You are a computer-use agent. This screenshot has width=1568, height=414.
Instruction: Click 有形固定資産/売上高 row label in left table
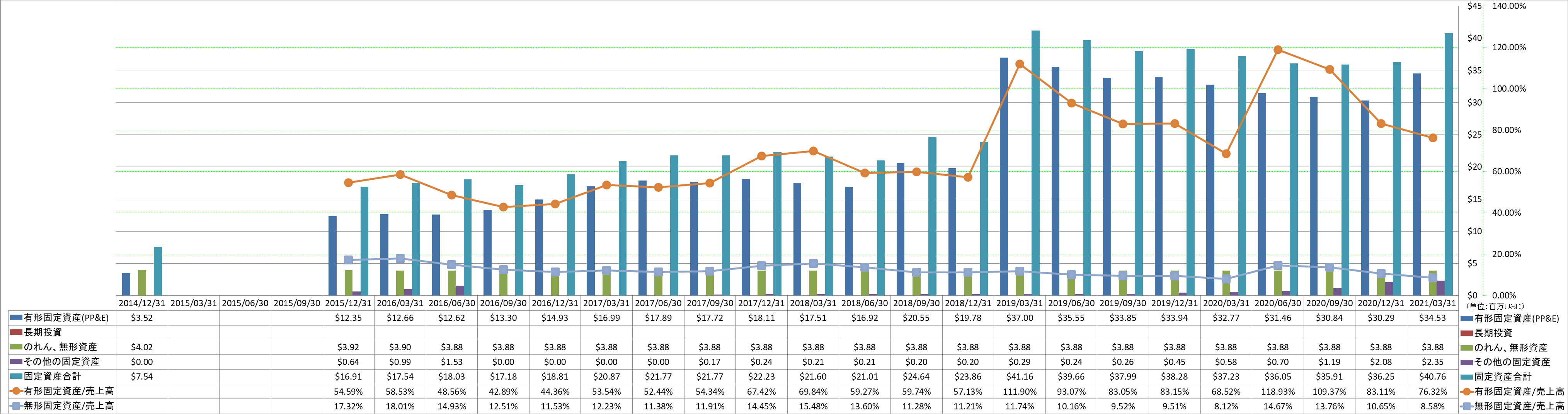coord(68,391)
